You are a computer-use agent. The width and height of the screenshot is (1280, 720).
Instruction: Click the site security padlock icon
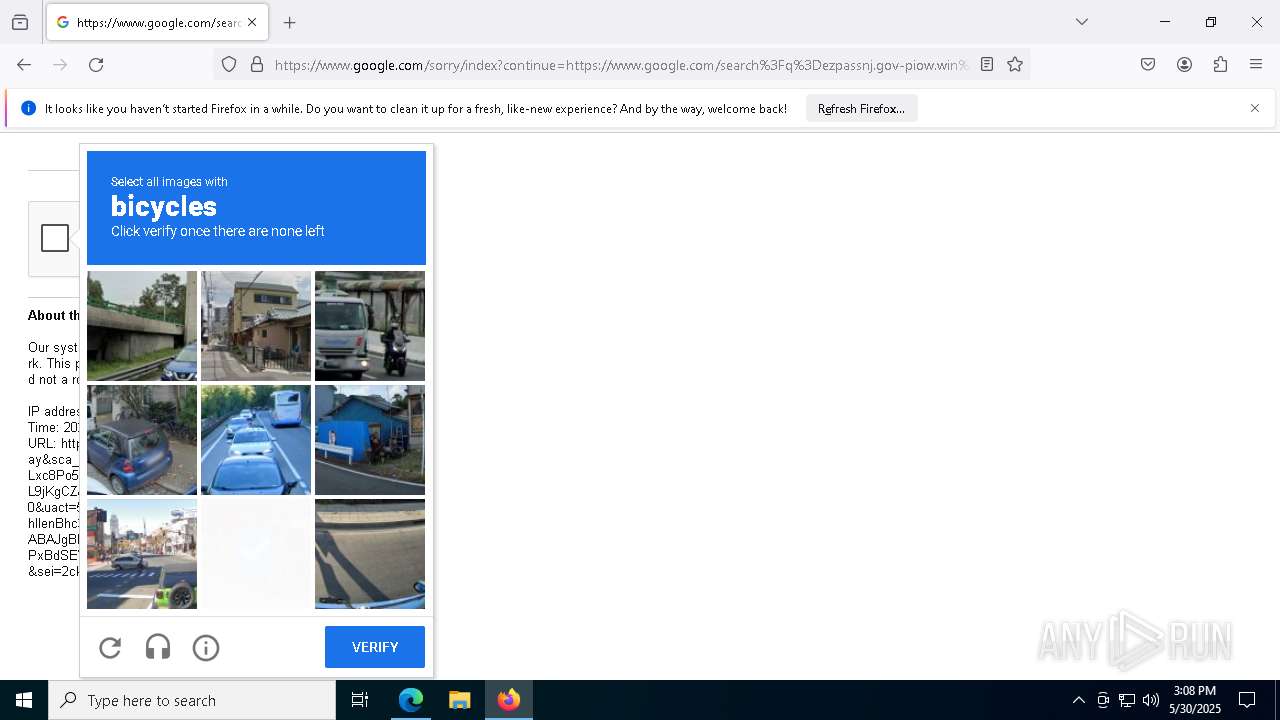tap(257, 65)
